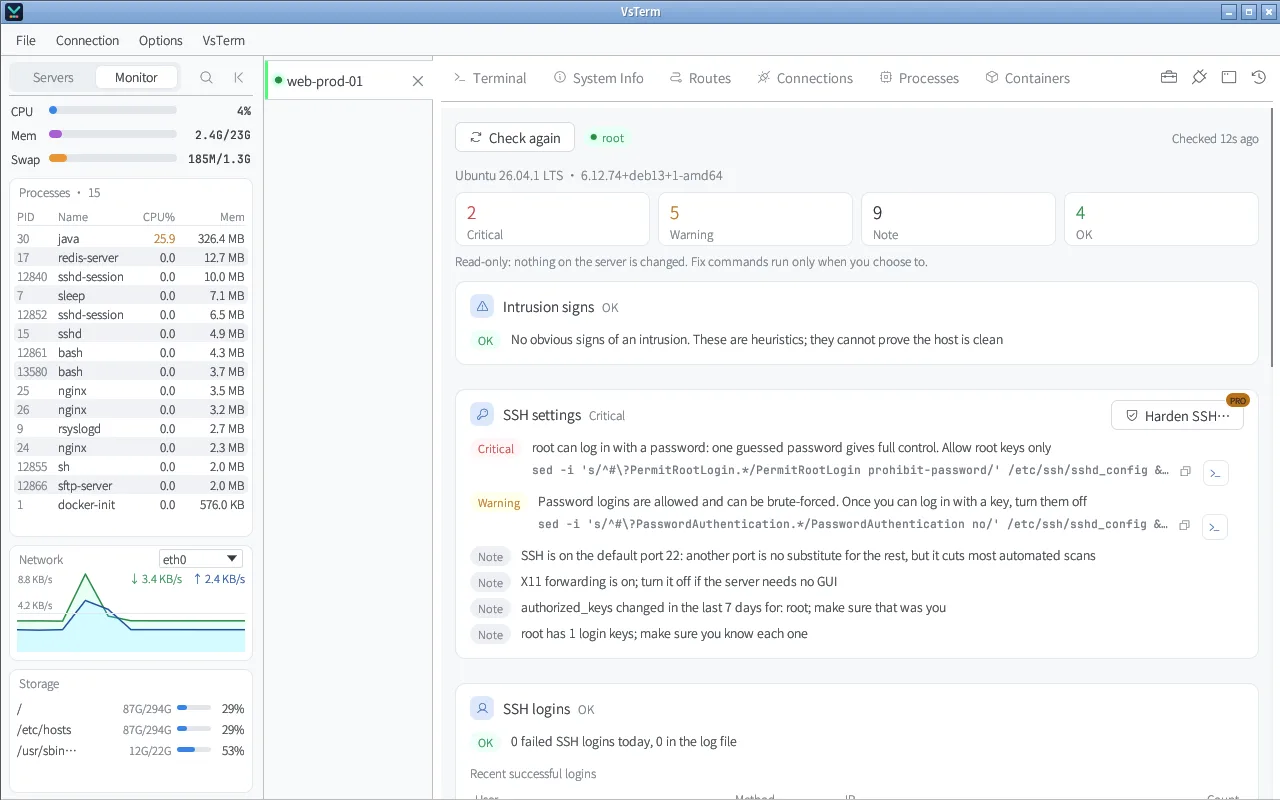Click the SSH settings key icon
Image resolution: width=1280 pixels, height=800 pixels.
coord(482,415)
